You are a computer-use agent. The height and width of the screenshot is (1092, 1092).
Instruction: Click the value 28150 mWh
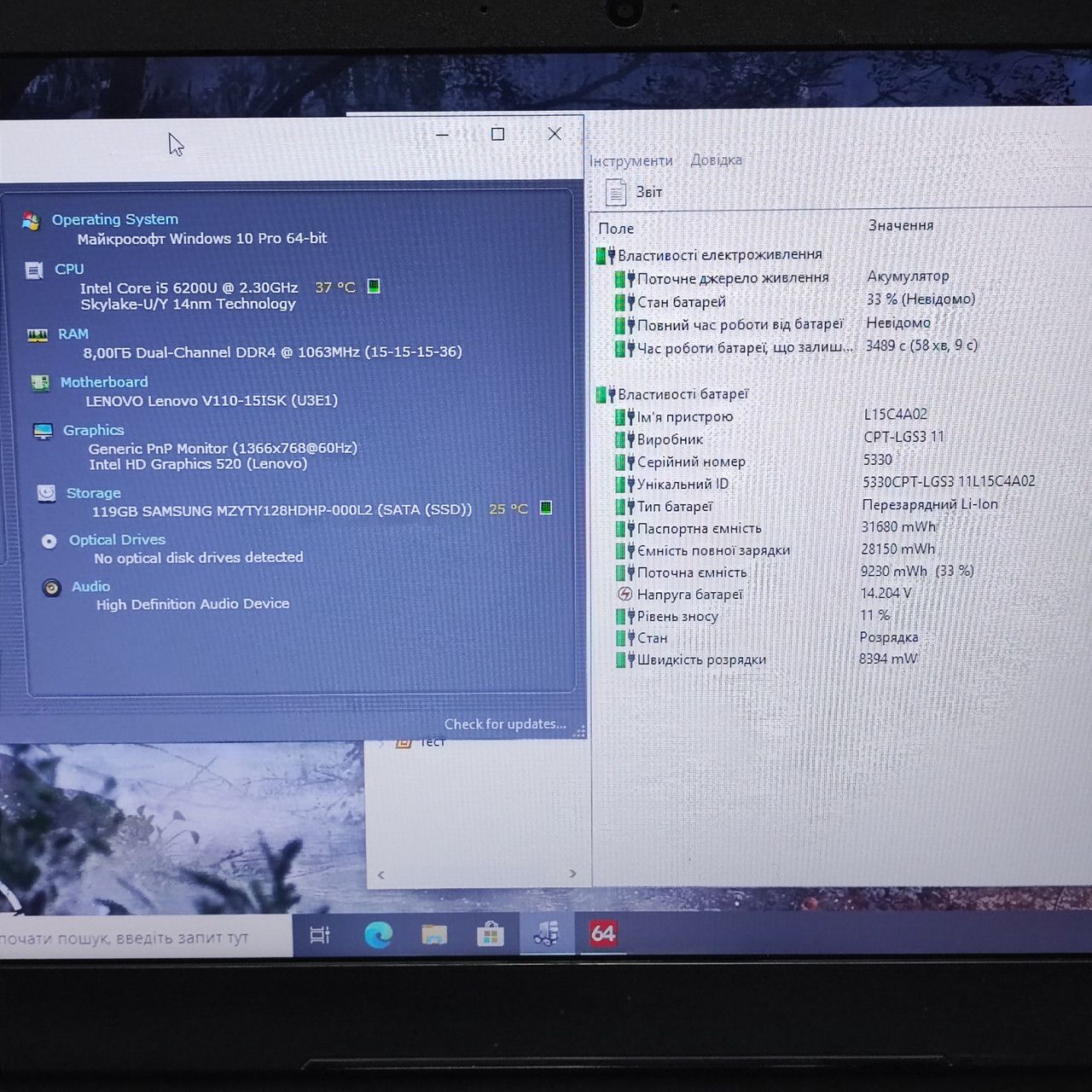coord(898,549)
